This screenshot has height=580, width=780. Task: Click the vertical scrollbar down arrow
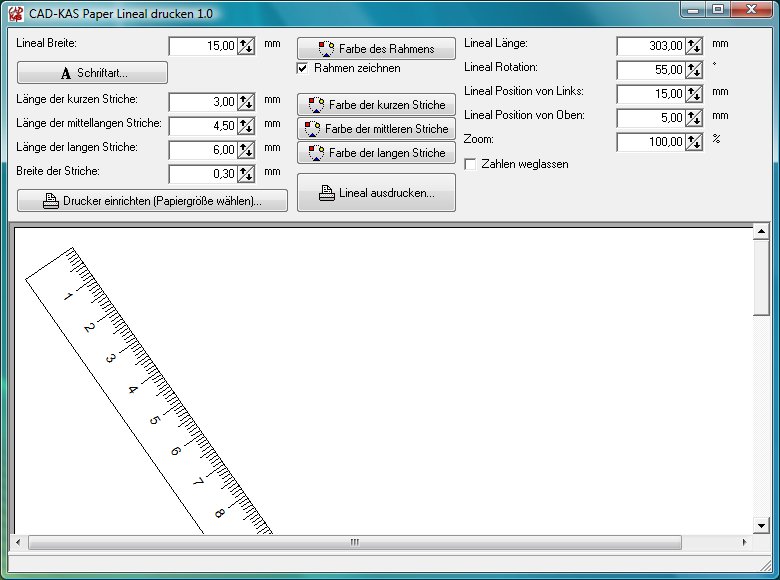pos(761,525)
